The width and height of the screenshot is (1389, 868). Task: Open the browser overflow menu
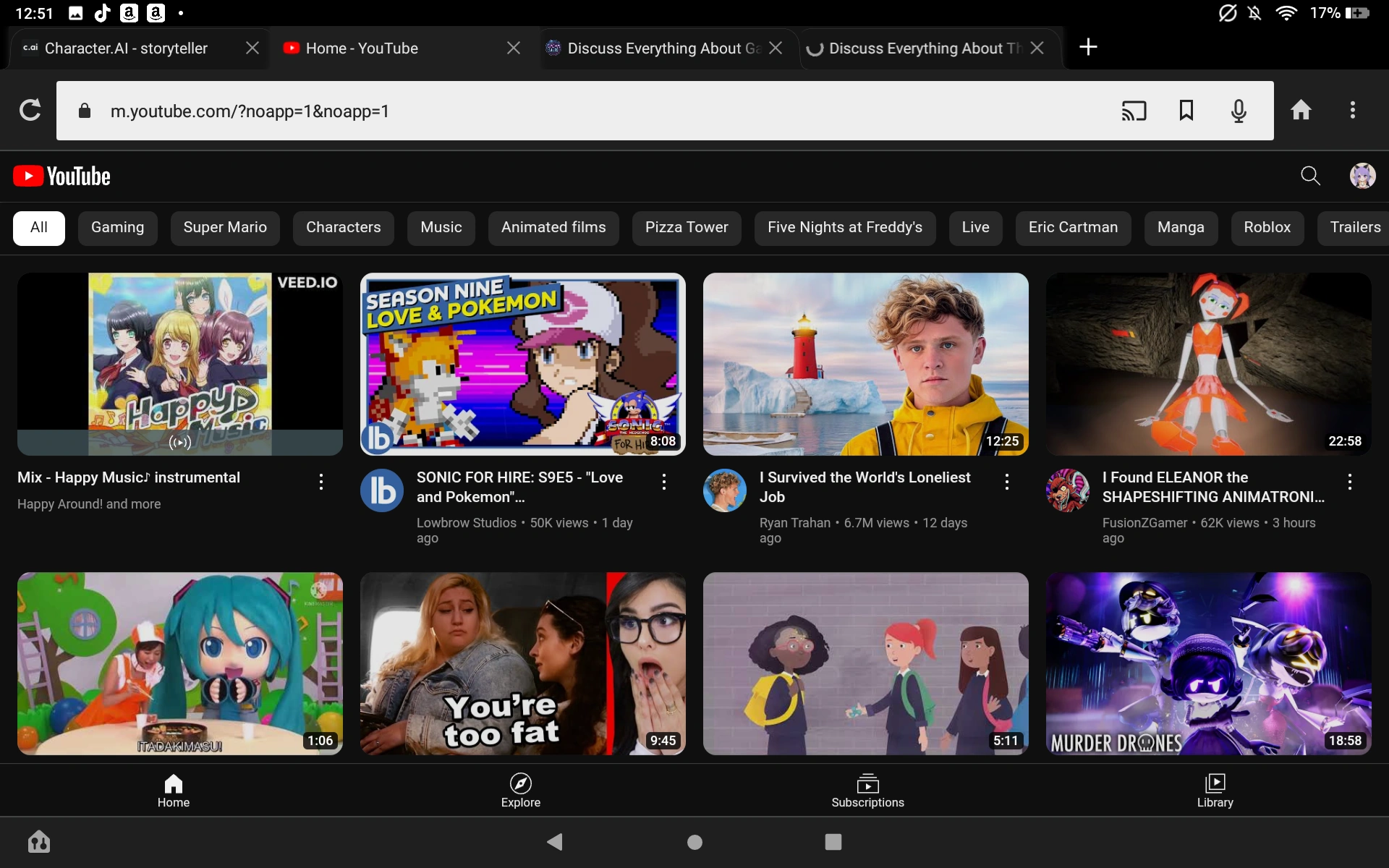[x=1352, y=111]
